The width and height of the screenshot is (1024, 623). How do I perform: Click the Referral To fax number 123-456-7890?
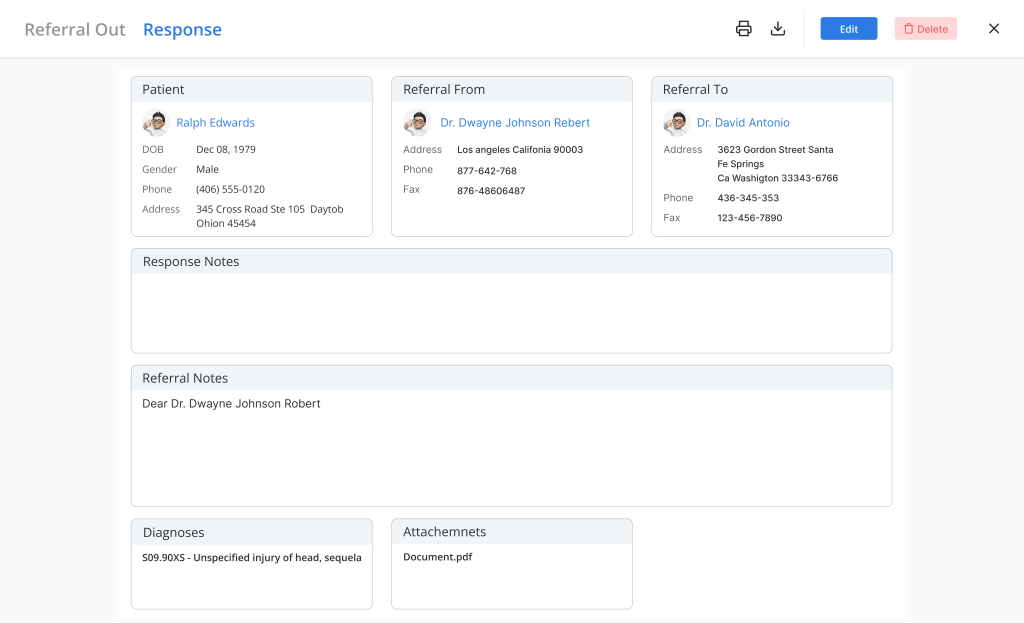[x=749, y=218]
